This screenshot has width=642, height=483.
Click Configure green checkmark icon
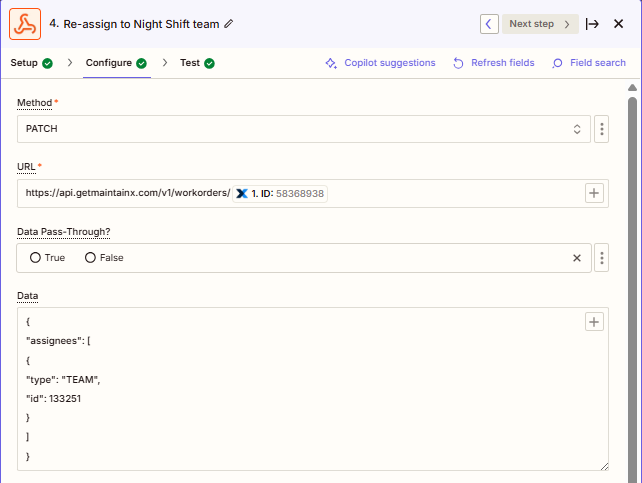[x=141, y=63]
